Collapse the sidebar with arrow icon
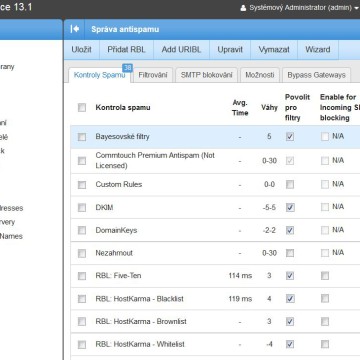 (75, 29)
